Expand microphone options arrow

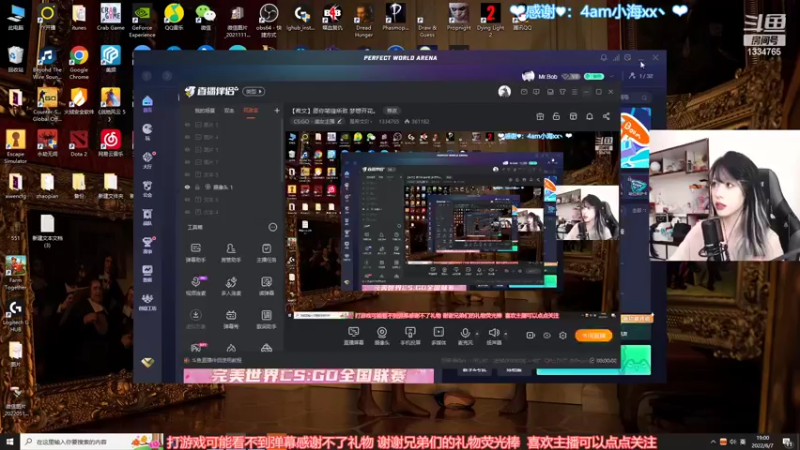click(x=477, y=334)
